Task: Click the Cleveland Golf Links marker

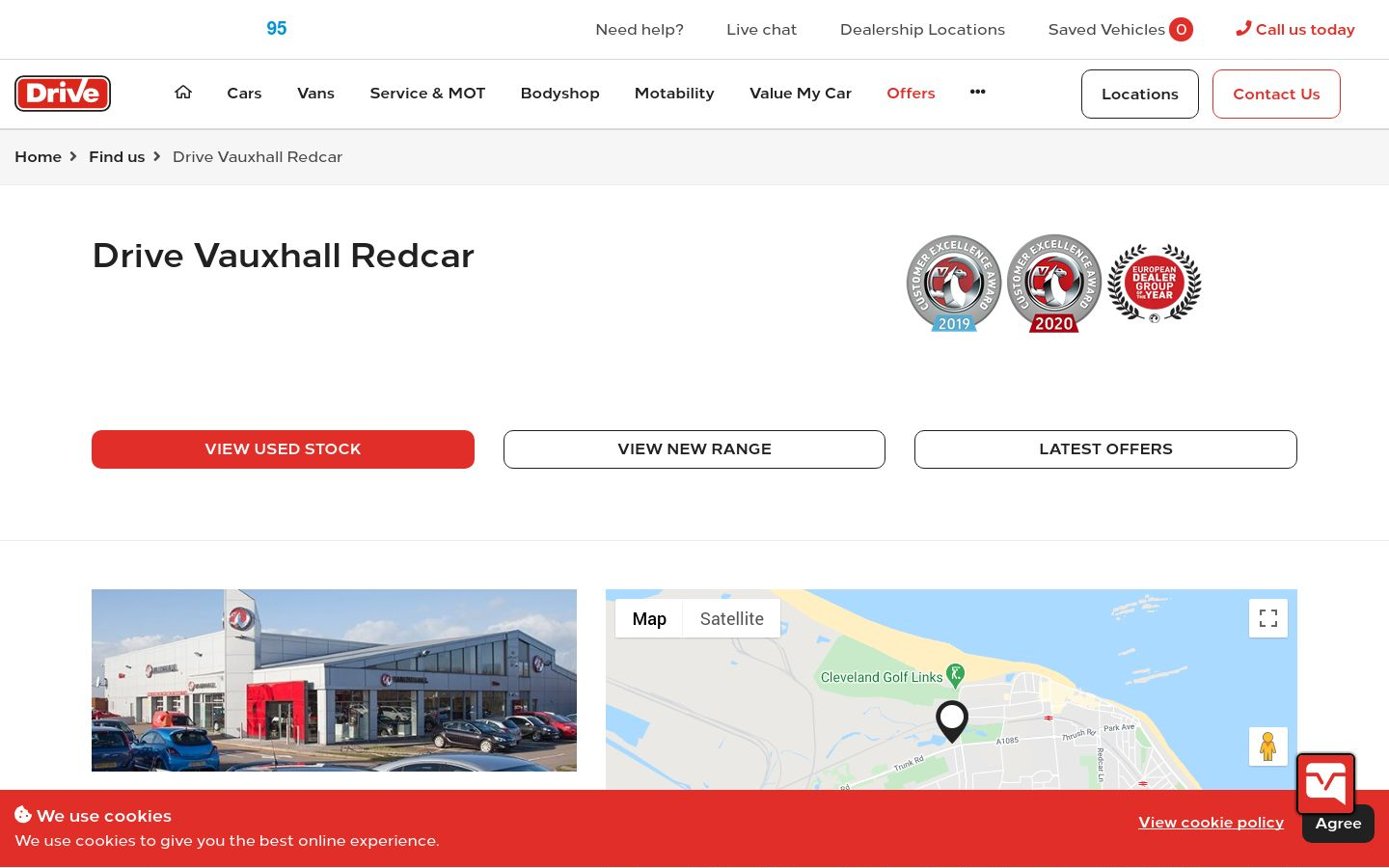Action: [955, 676]
